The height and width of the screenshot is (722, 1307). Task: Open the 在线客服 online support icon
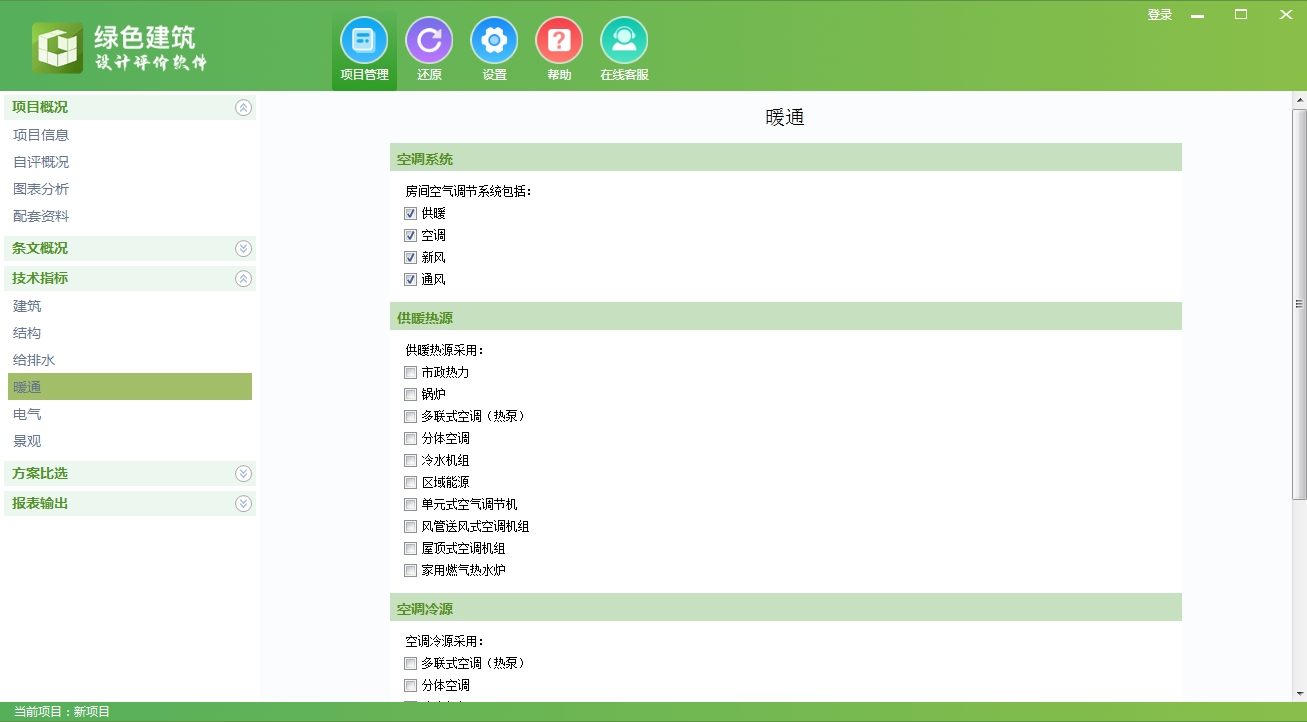point(624,49)
